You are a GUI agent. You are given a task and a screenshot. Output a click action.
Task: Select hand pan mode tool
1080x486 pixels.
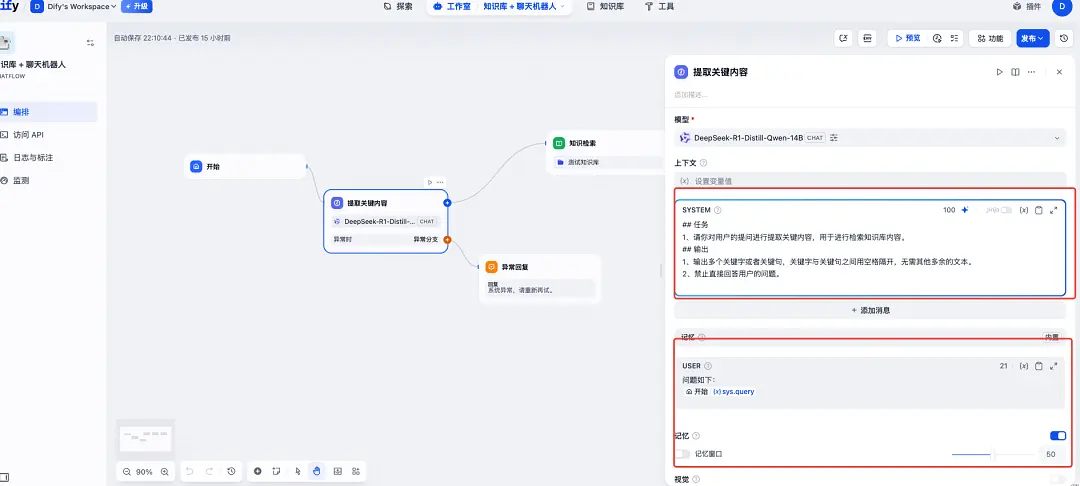point(317,472)
